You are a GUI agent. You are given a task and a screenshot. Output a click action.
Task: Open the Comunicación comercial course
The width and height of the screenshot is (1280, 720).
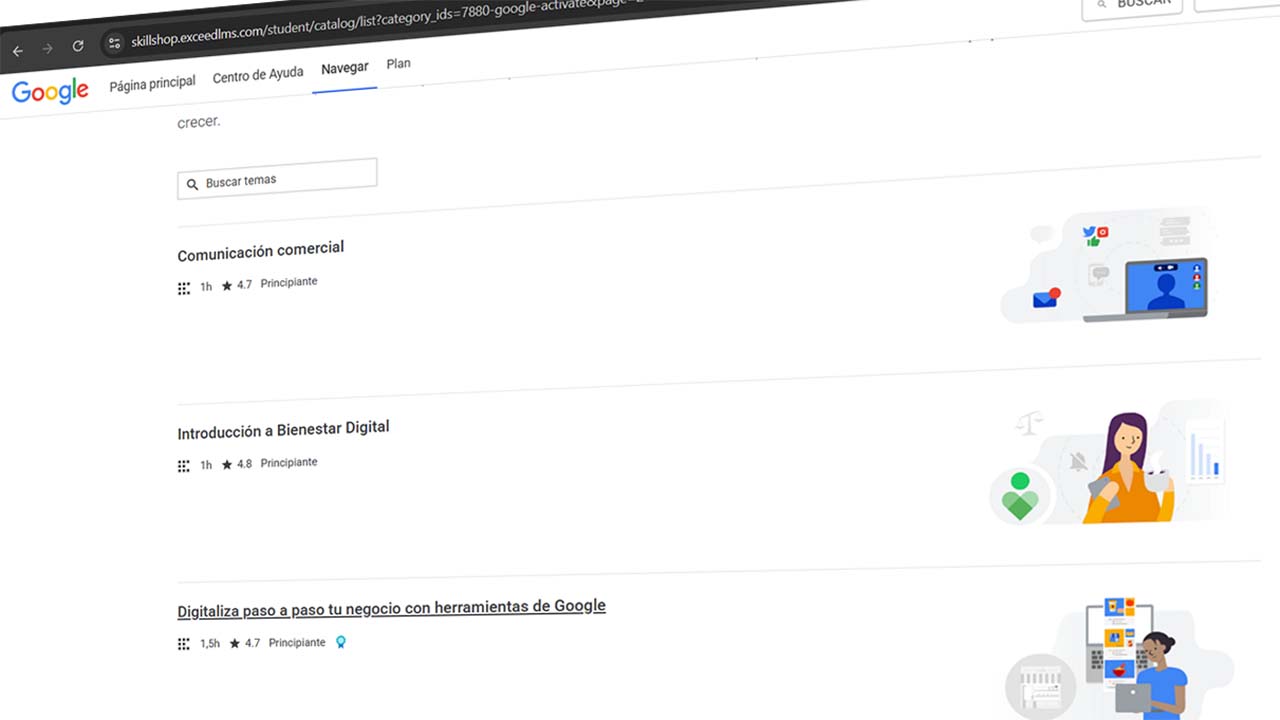click(x=260, y=250)
